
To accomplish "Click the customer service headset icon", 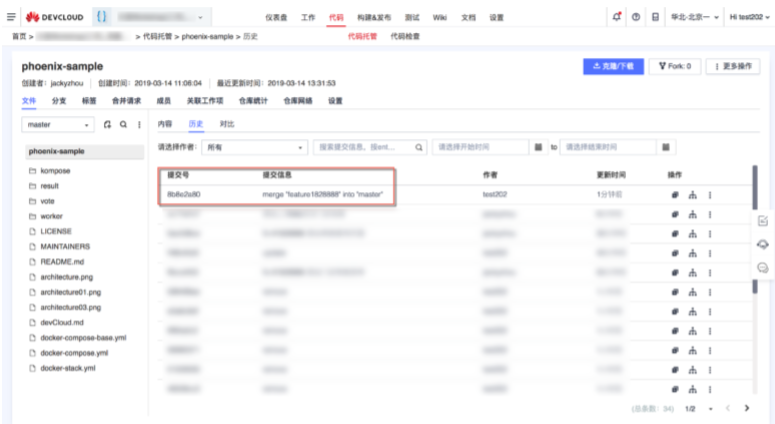I will pos(763,244).
